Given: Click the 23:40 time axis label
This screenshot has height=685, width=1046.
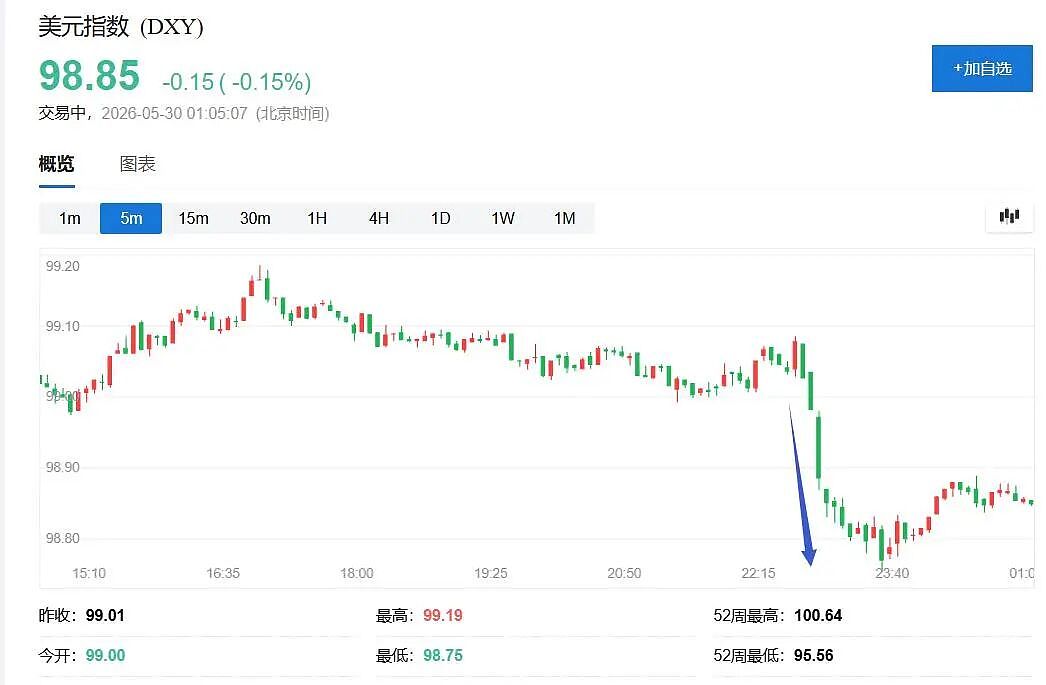Looking at the screenshot, I should click(x=892, y=573).
